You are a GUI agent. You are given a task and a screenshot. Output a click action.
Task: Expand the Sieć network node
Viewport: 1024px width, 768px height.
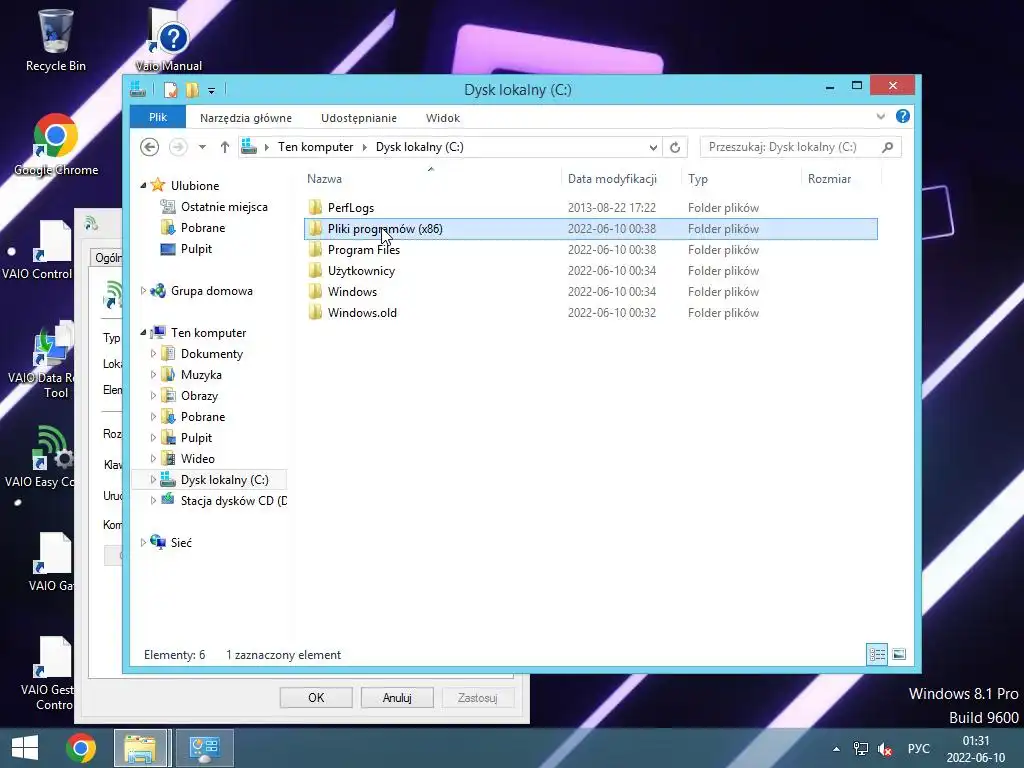click(143, 542)
